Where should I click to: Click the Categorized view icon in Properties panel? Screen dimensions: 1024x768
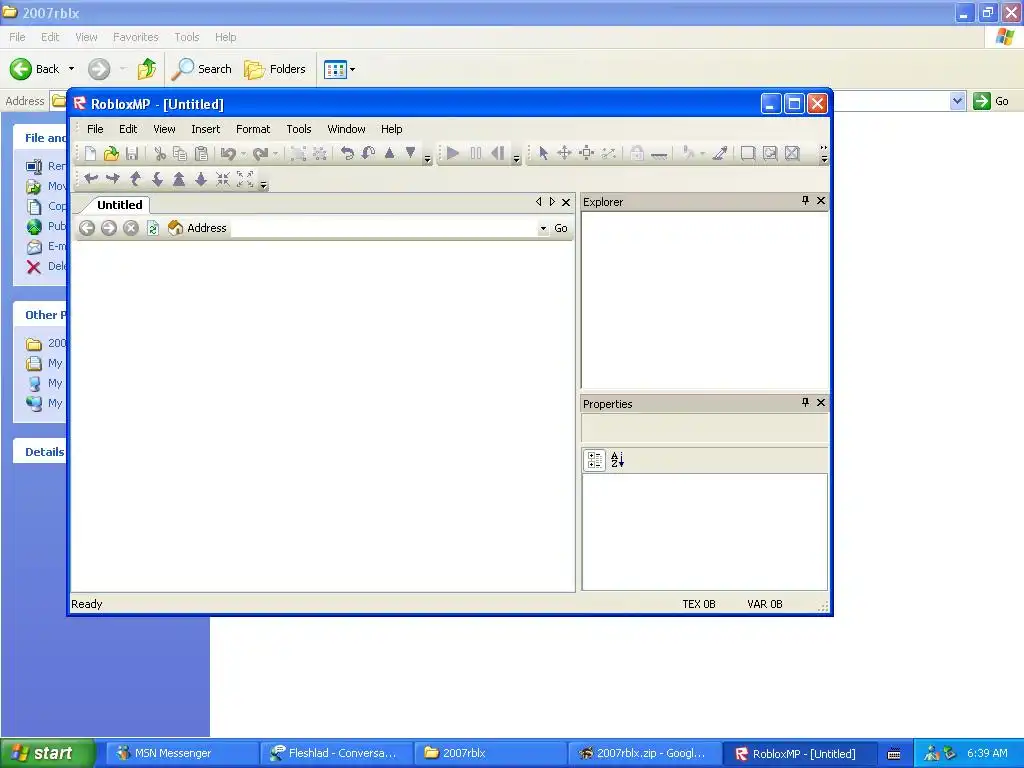tap(595, 460)
